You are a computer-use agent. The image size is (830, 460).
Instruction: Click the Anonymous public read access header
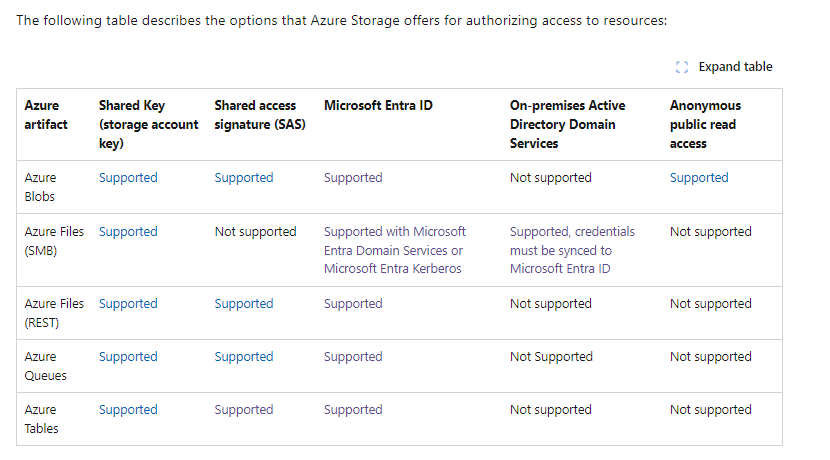coord(705,124)
